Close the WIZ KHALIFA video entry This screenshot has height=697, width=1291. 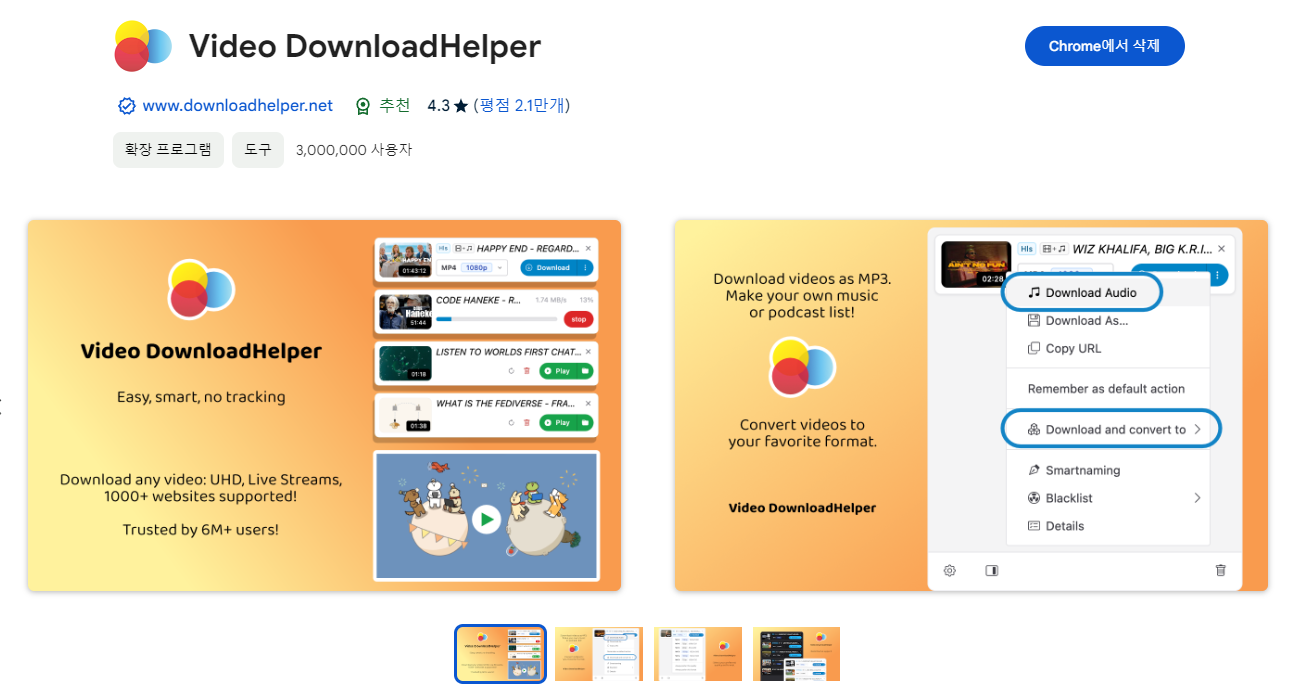pyautogui.click(x=1222, y=249)
